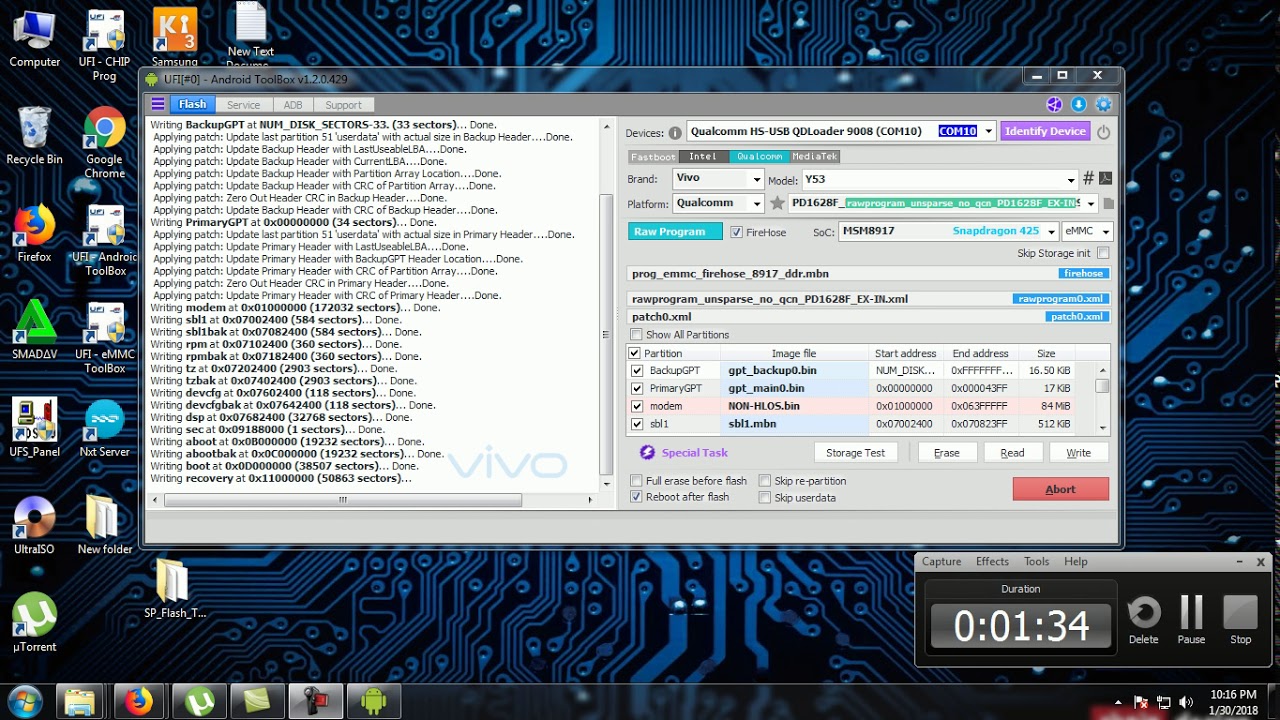Switch to the ADB tab

293,104
